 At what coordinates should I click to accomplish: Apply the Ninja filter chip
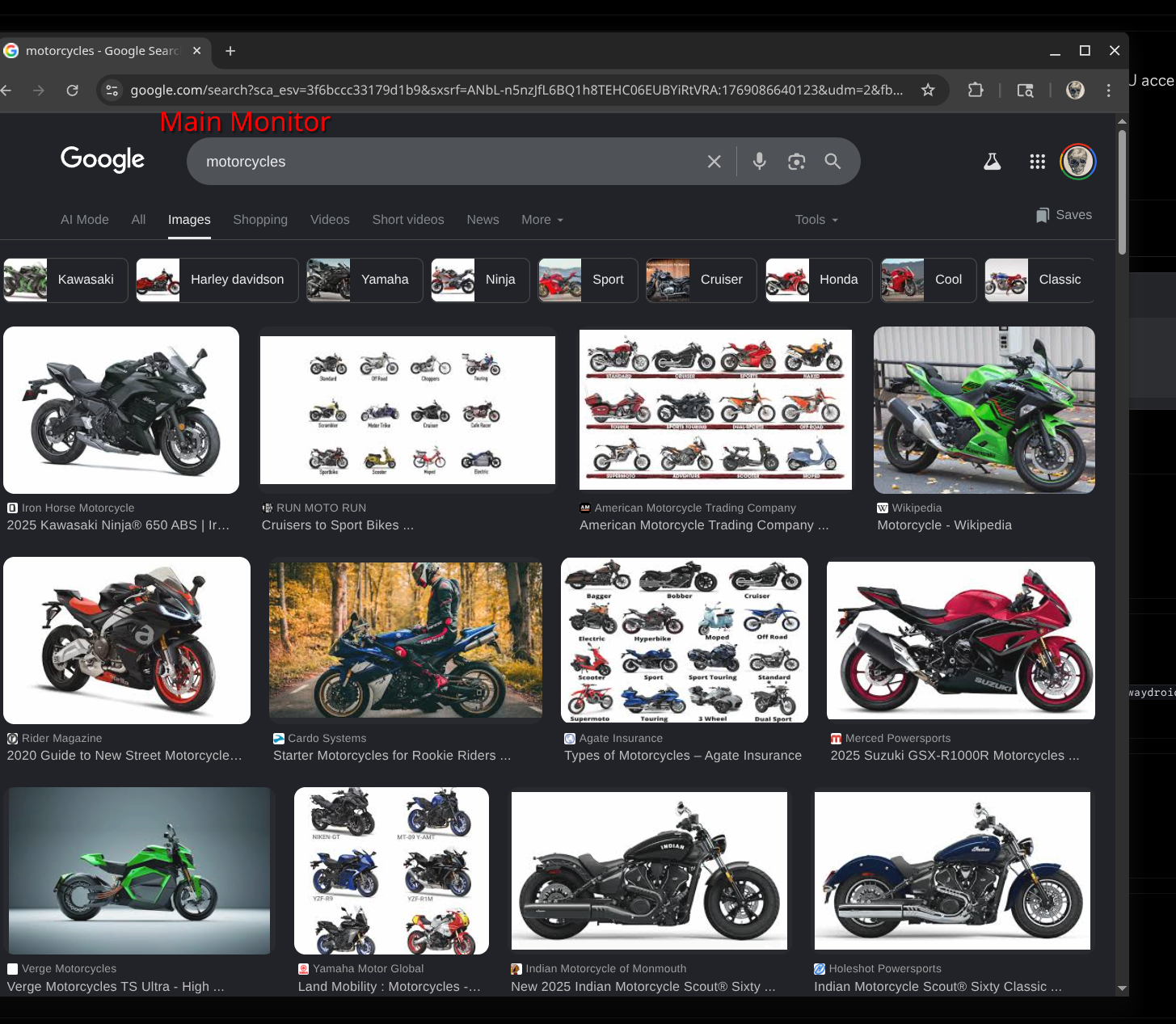pos(480,280)
